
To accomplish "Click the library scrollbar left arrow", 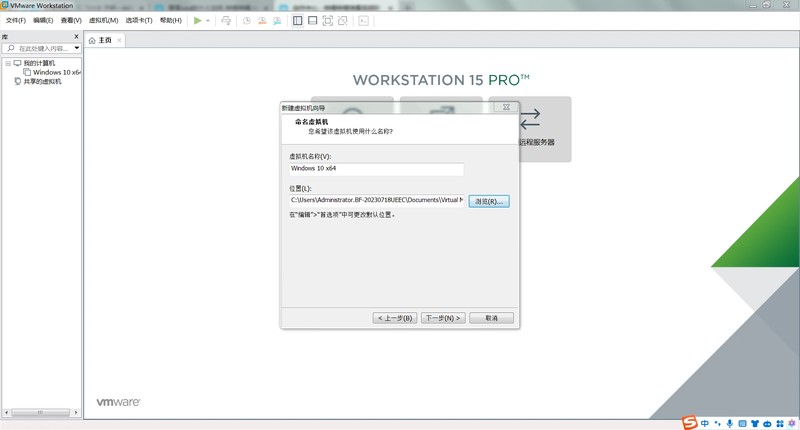I will pyautogui.click(x=6, y=412).
